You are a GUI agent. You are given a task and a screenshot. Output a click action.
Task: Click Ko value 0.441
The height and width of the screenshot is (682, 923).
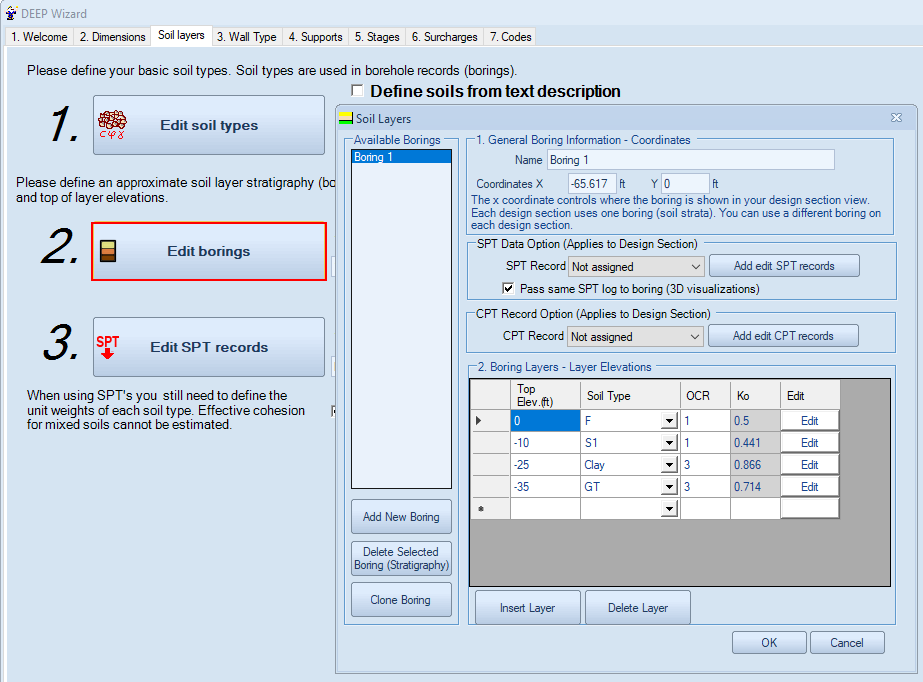pyautogui.click(x=755, y=443)
